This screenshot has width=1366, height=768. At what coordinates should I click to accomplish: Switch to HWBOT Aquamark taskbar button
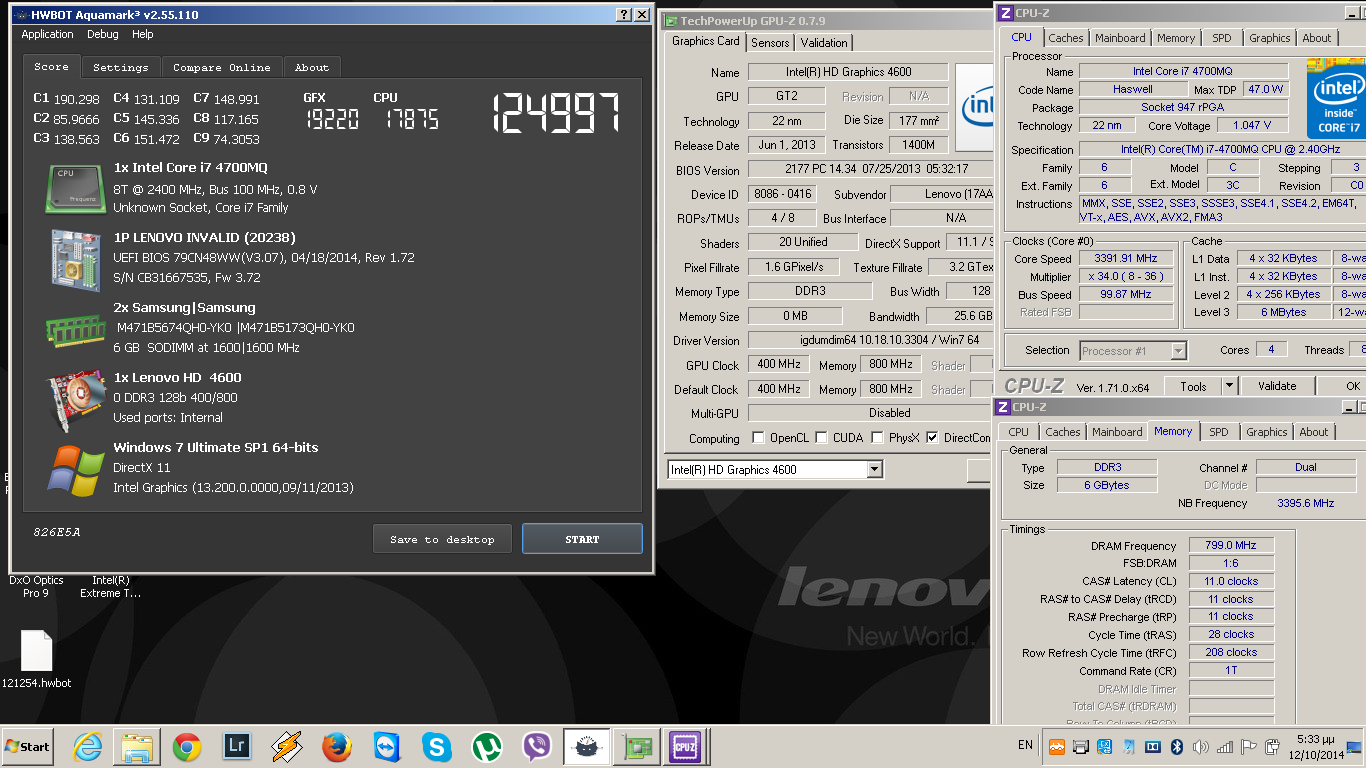[587, 746]
